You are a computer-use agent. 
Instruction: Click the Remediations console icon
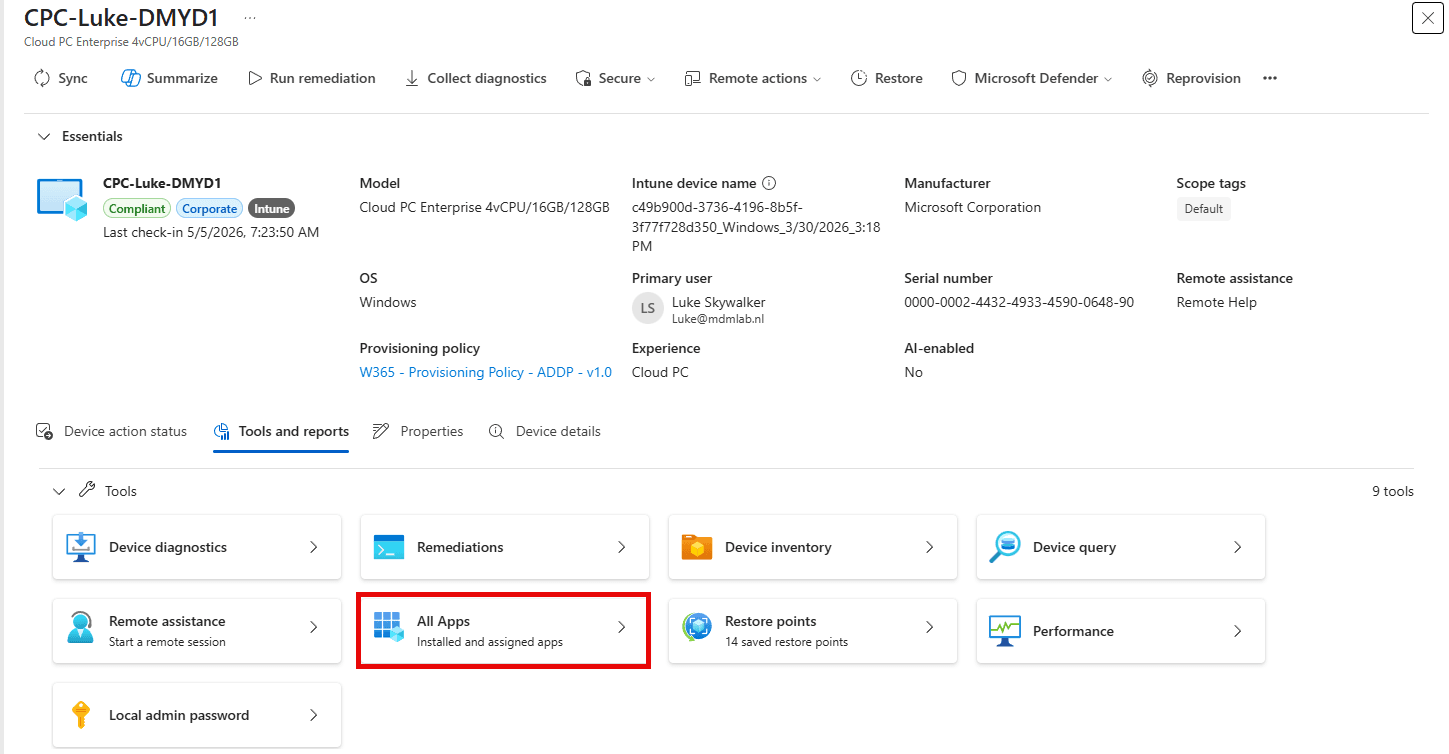point(389,547)
